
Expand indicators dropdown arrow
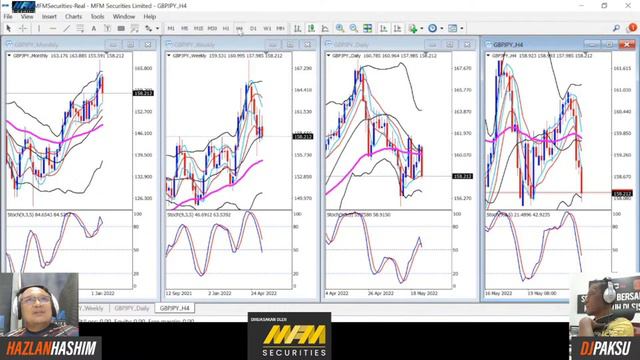(421, 29)
